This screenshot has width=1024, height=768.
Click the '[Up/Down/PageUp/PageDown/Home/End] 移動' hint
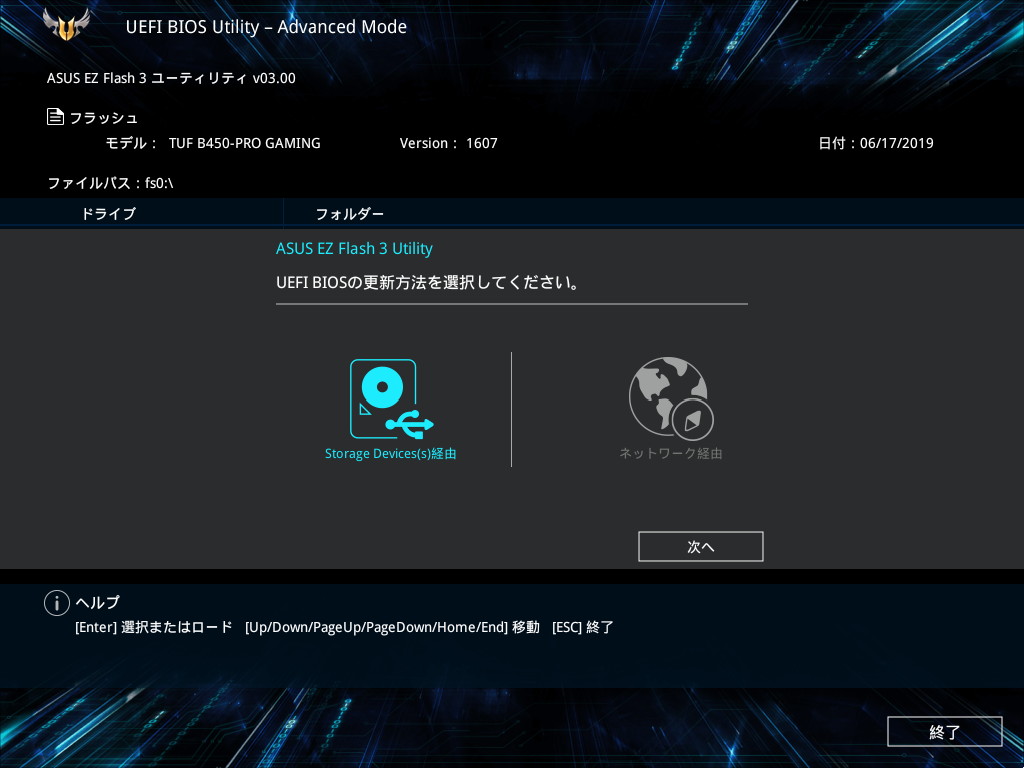pyautogui.click(x=392, y=627)
